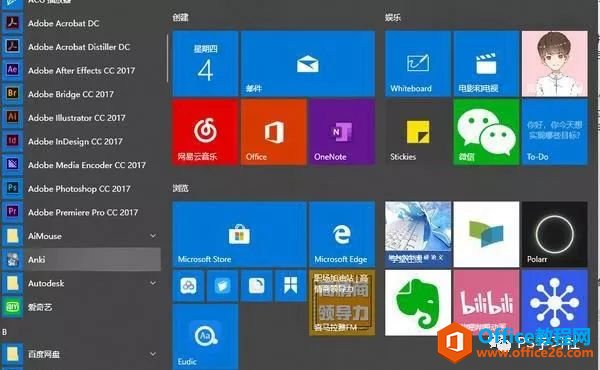Viewport: 600px width, 370px height.
Task: Open the green-blue folded shape tile
Action: 486,234
